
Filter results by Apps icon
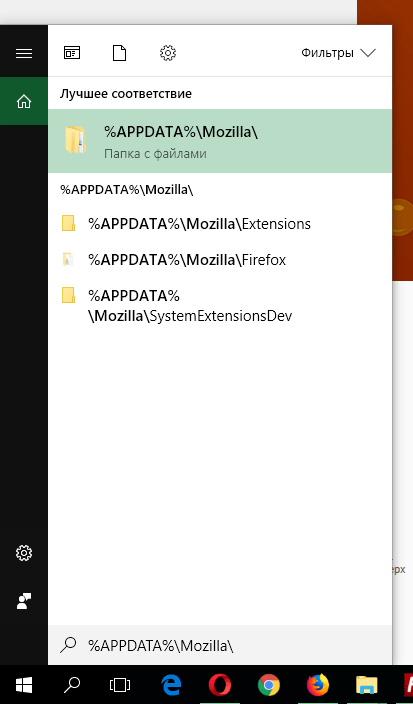tap(72, 53)
